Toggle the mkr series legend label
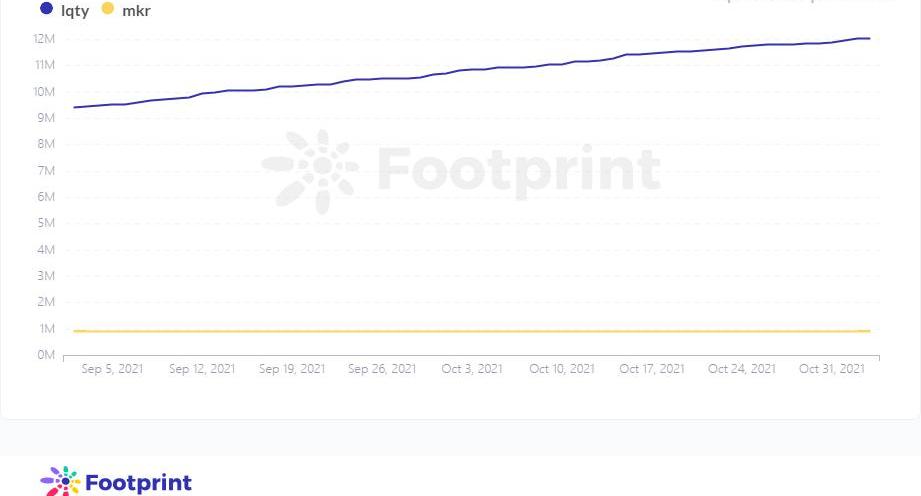Screen dimensions: 921x496 point(136,11)
